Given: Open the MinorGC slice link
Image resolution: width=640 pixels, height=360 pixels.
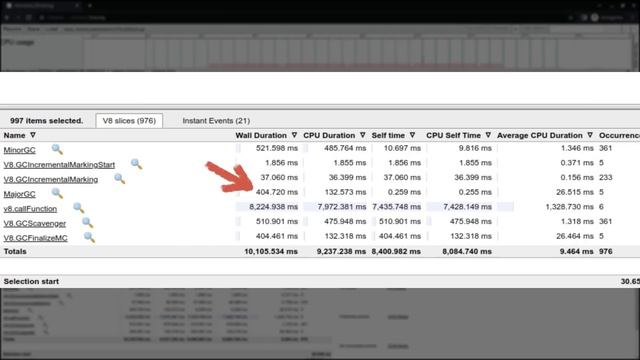Looking at the screenshot, I should [20, 150].
